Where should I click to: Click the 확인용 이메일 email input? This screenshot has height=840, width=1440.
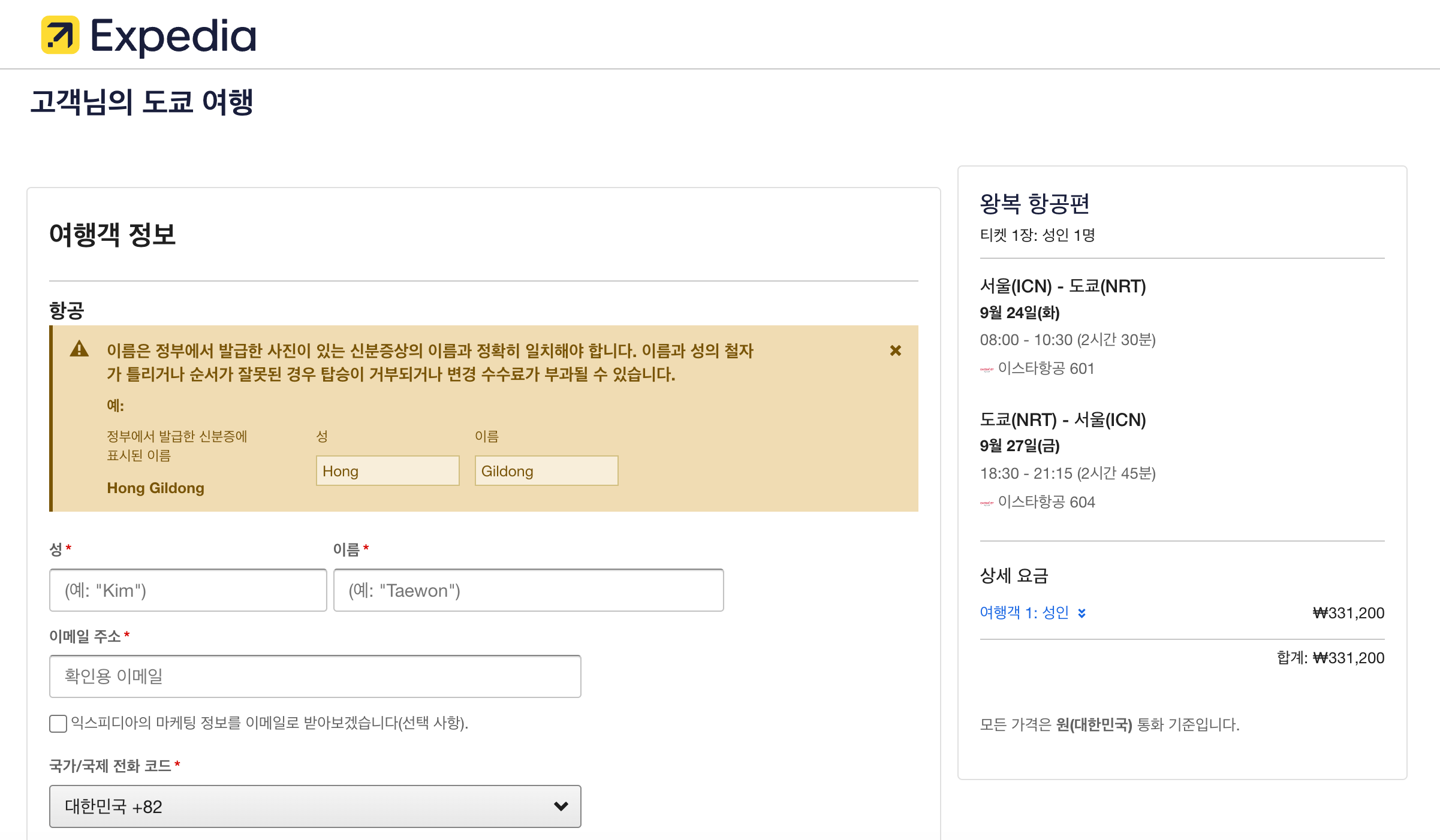[315, 676]
